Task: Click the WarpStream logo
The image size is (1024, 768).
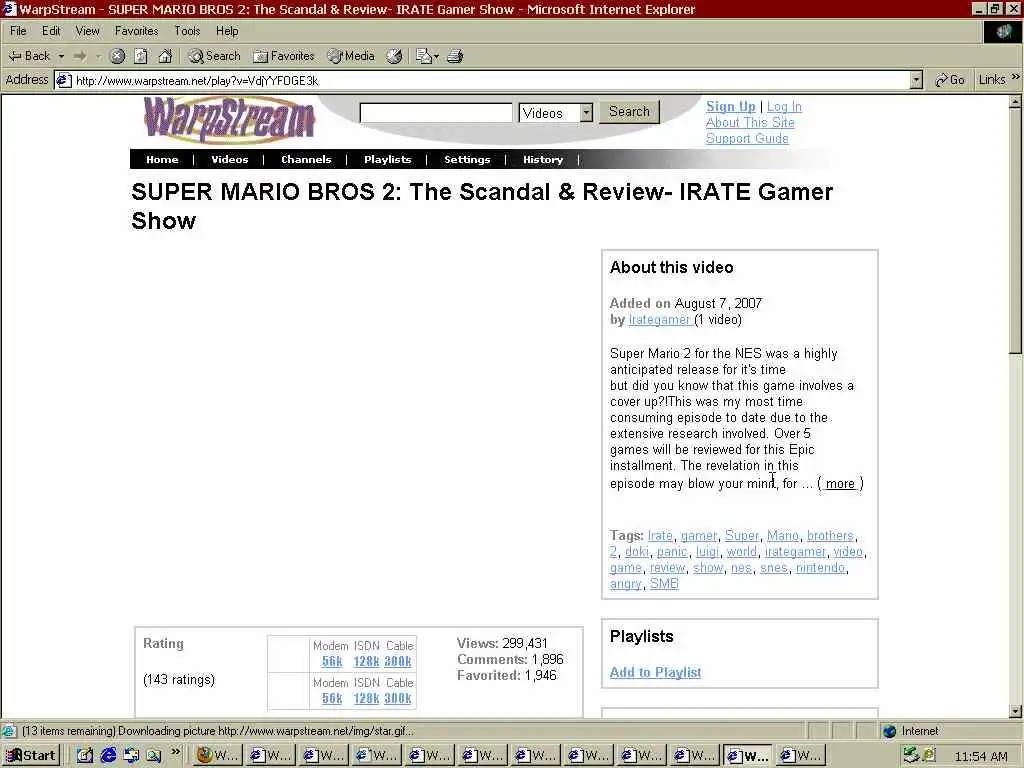Action: (229, 120)
